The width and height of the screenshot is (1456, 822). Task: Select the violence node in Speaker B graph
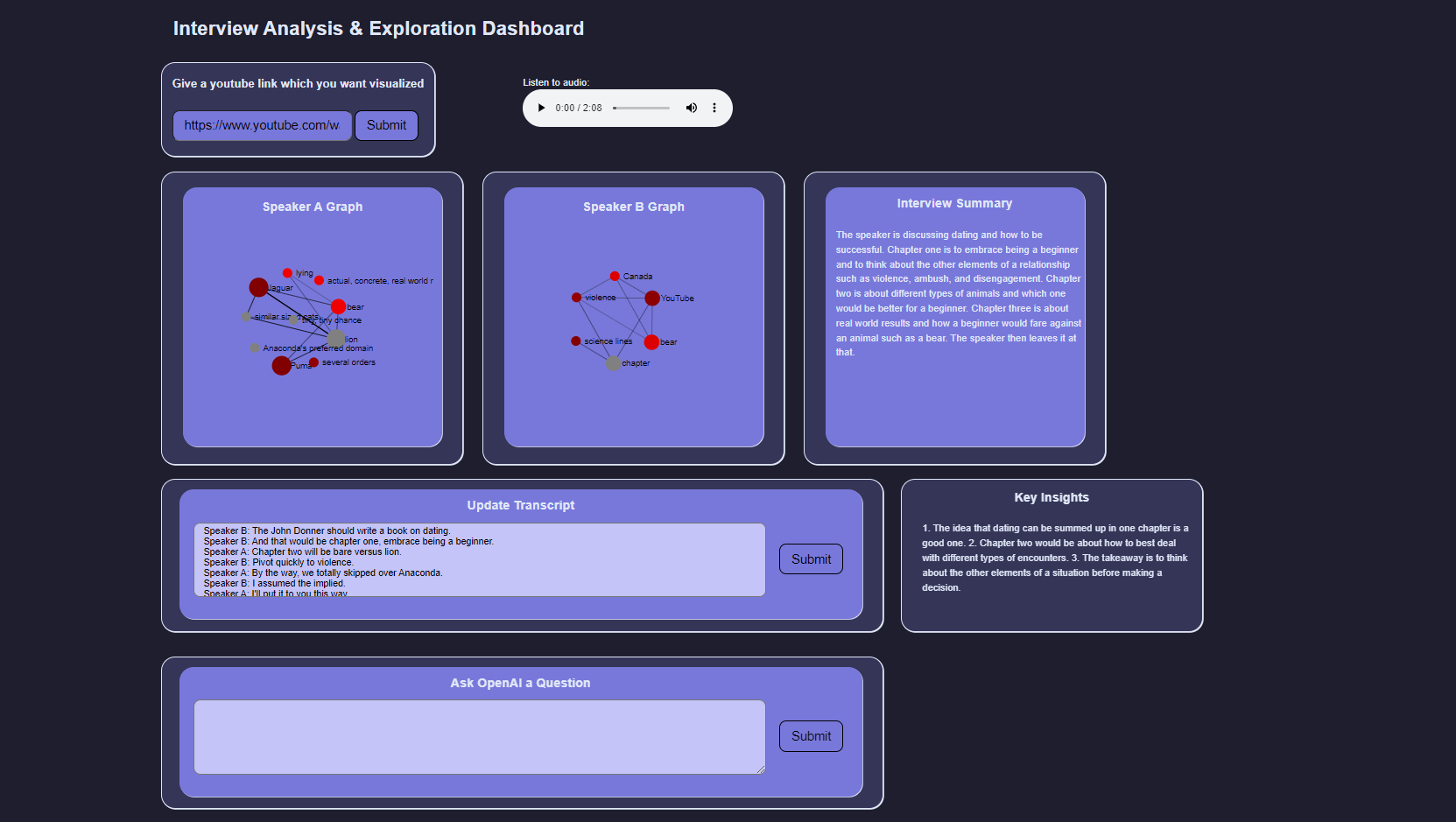click(576, 298)
